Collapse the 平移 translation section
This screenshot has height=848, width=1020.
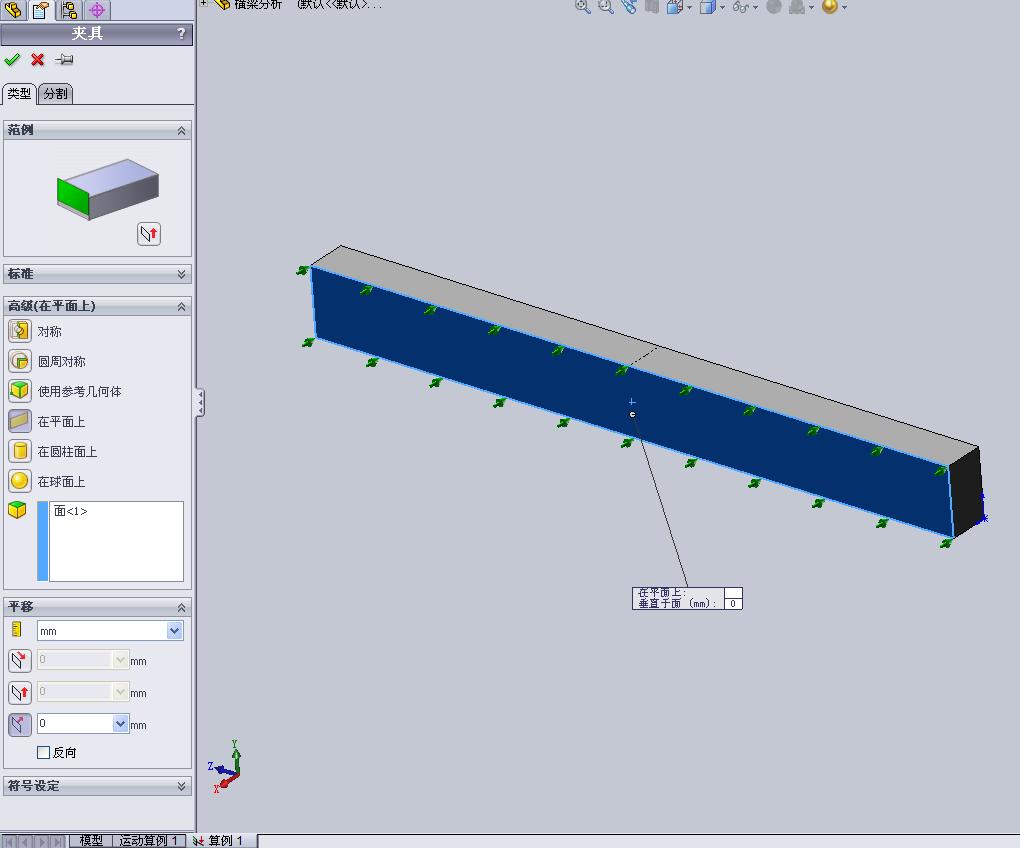181,607
